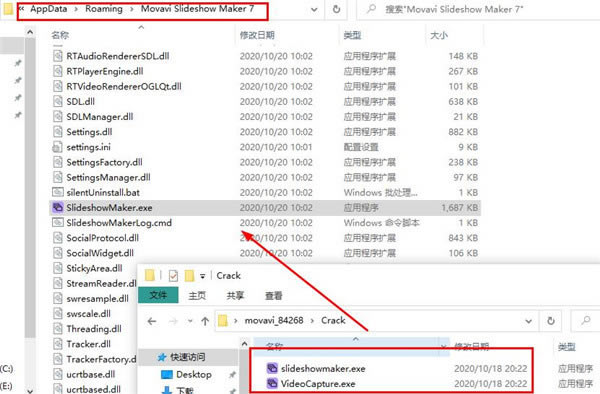Open the 主页 ribbon tab
Image resolution: width=600 pixels, height=394 pixels.
coord(197,295)
